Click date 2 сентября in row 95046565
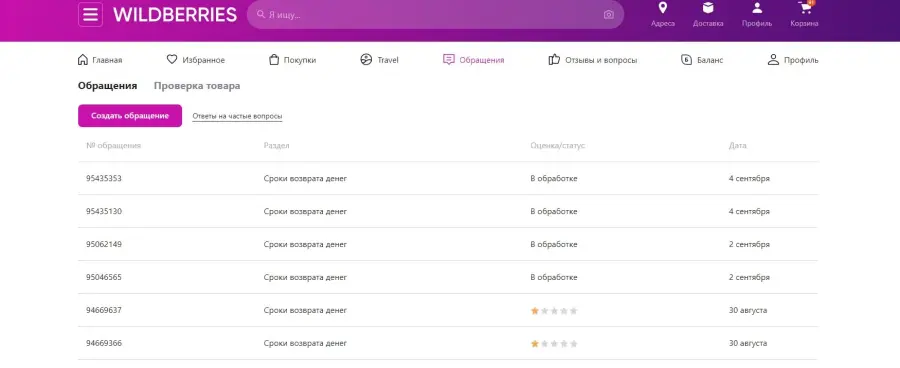 (749, 277)
